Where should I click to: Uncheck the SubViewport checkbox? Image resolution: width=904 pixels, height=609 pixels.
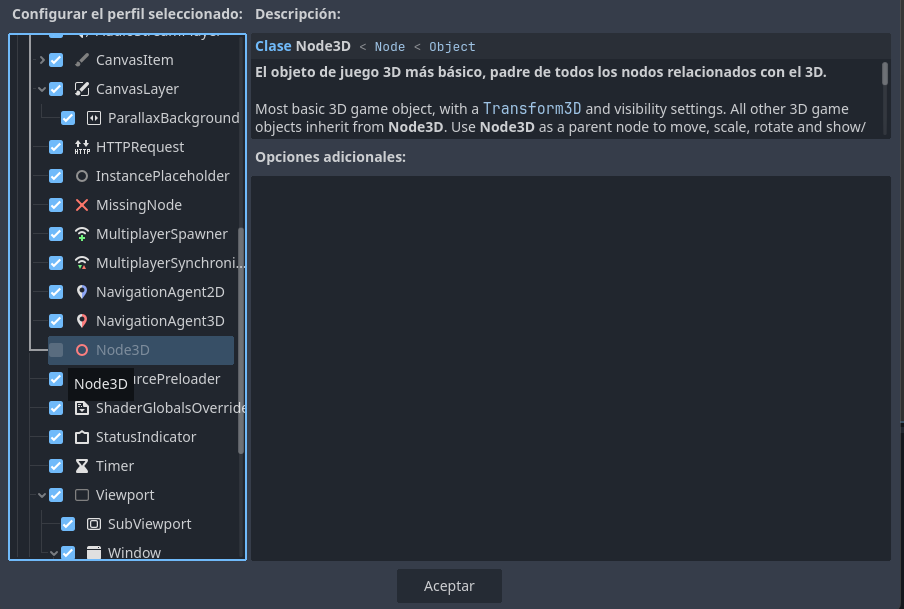(68, 524)
